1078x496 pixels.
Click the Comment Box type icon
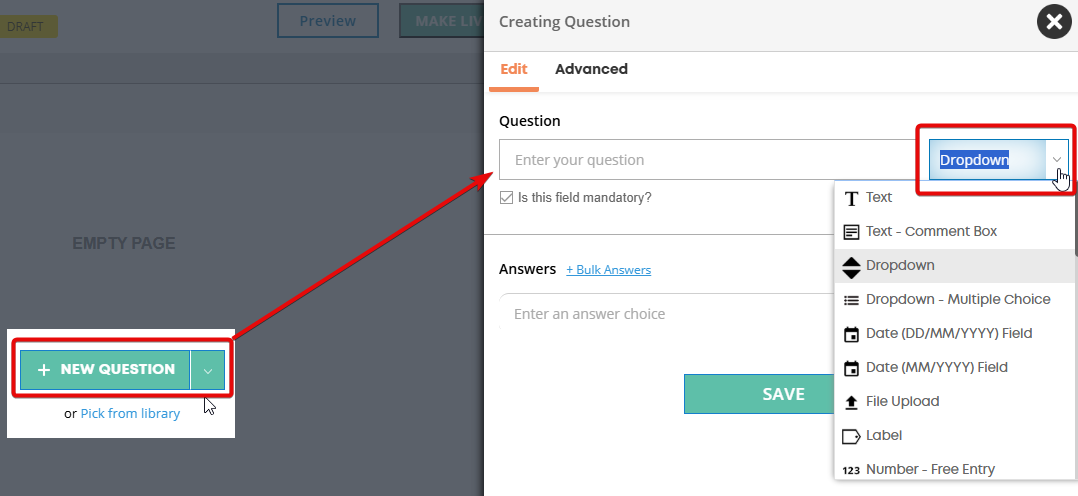pos(851,232)
